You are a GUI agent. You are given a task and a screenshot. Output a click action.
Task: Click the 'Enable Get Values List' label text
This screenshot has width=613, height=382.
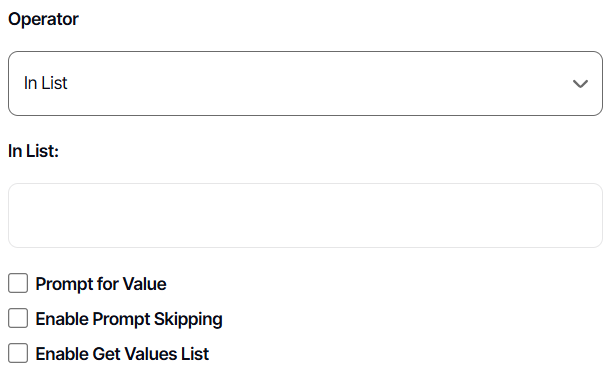pos(122,354)
